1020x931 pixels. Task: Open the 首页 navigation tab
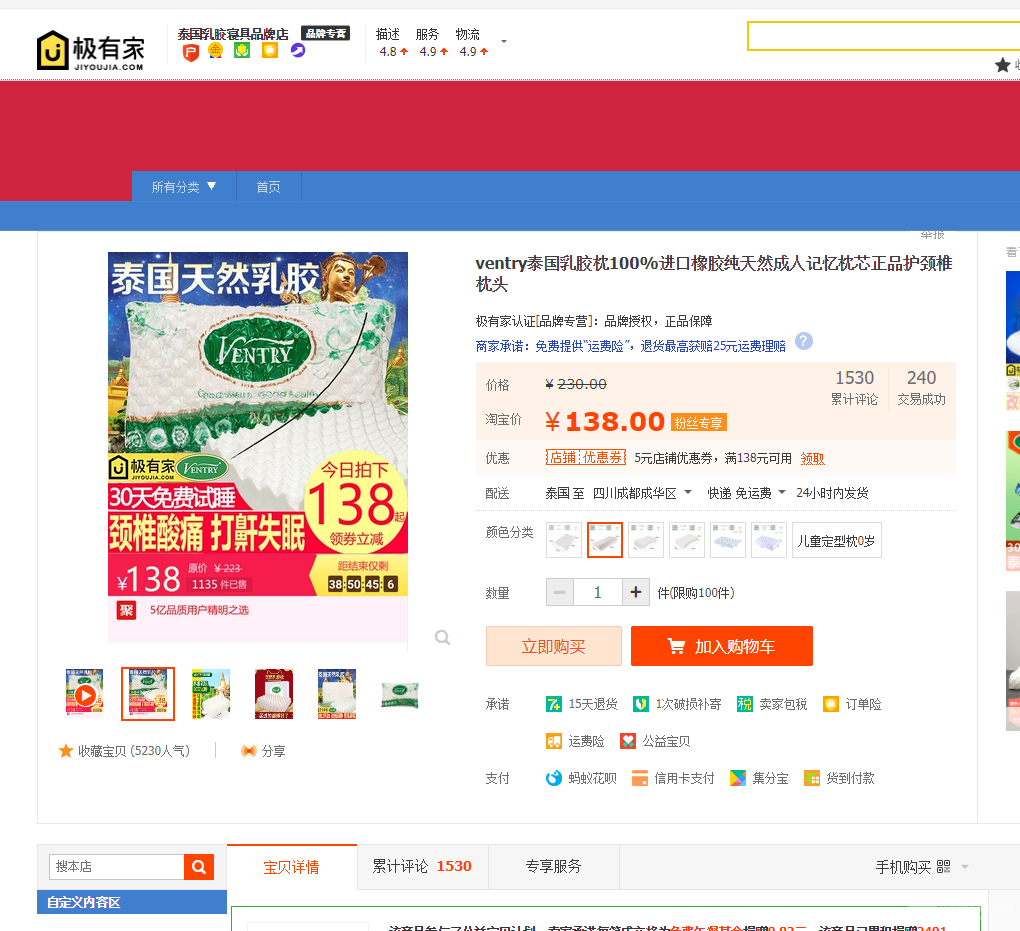click(268, 187)
